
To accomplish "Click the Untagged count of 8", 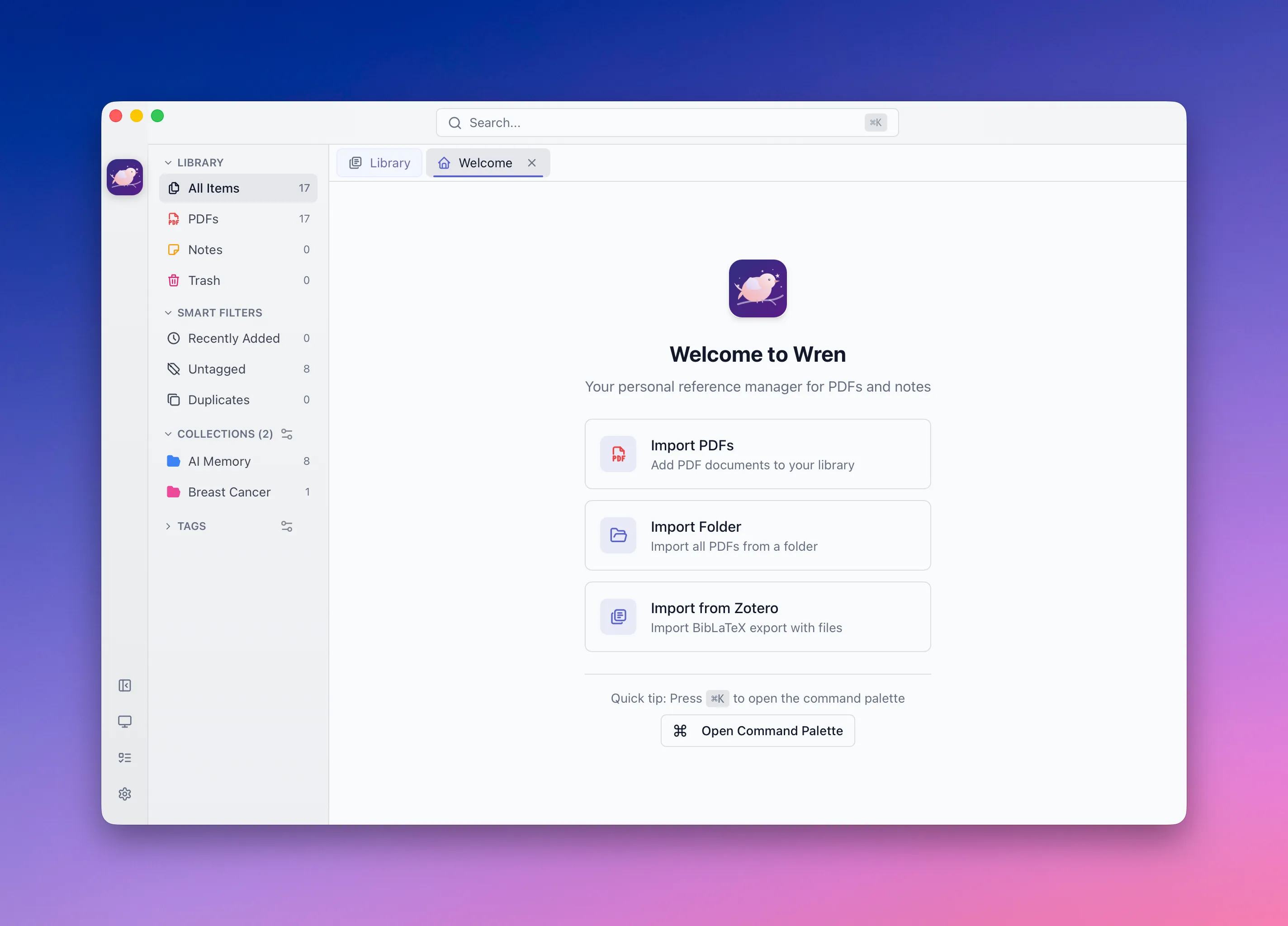I will coord(307,369).
